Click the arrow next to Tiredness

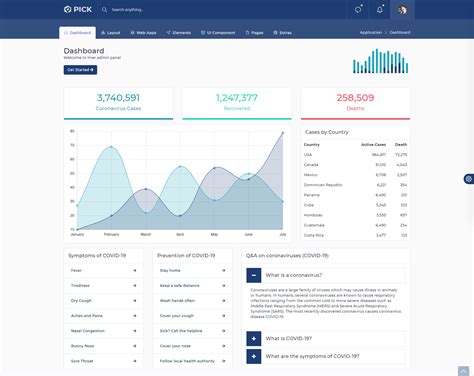135,286
